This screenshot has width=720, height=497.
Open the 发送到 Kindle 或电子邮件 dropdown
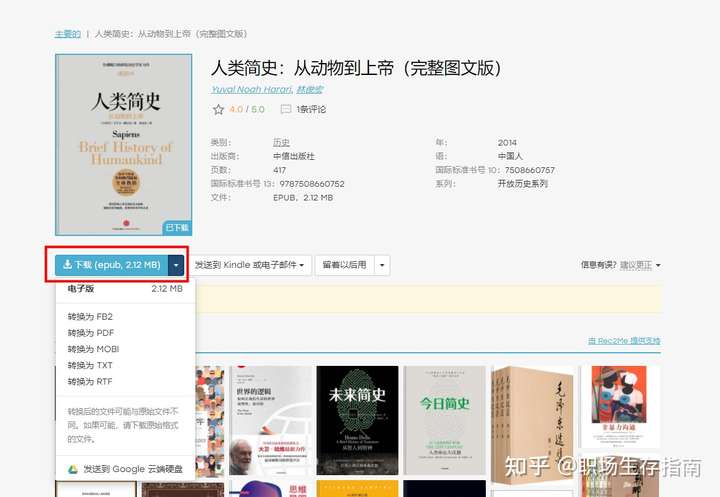249,265
